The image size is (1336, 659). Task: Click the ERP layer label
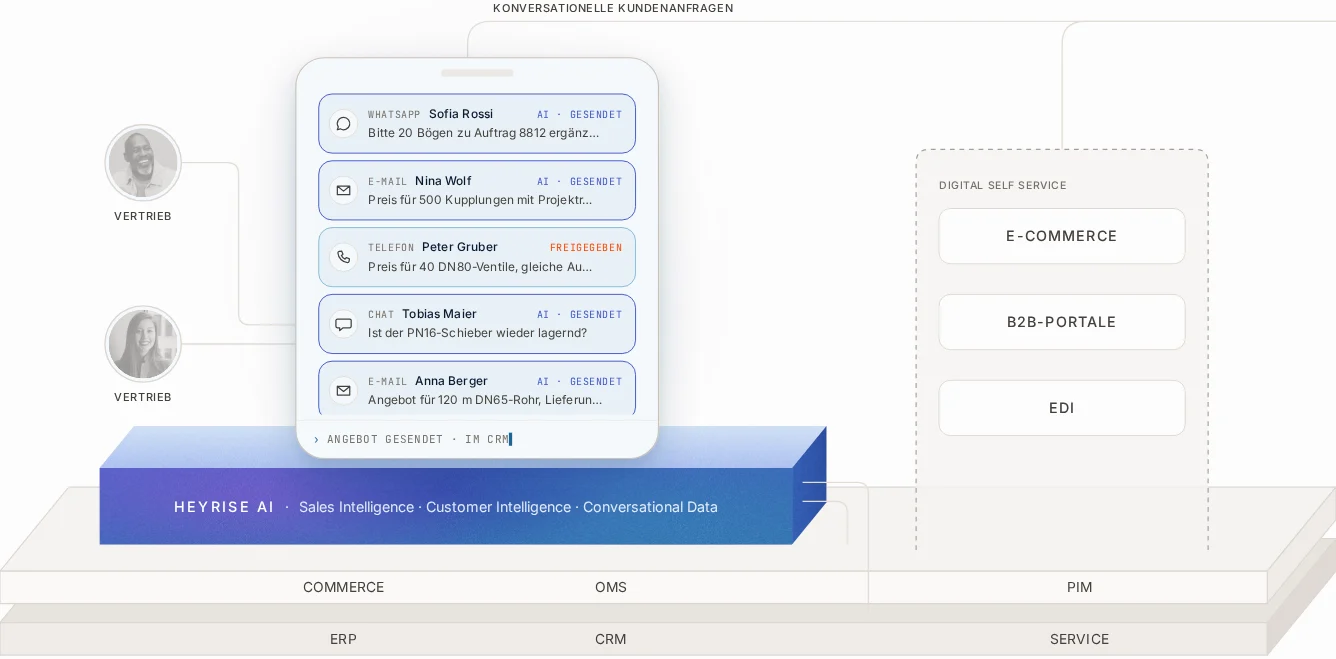click(343, 640)
